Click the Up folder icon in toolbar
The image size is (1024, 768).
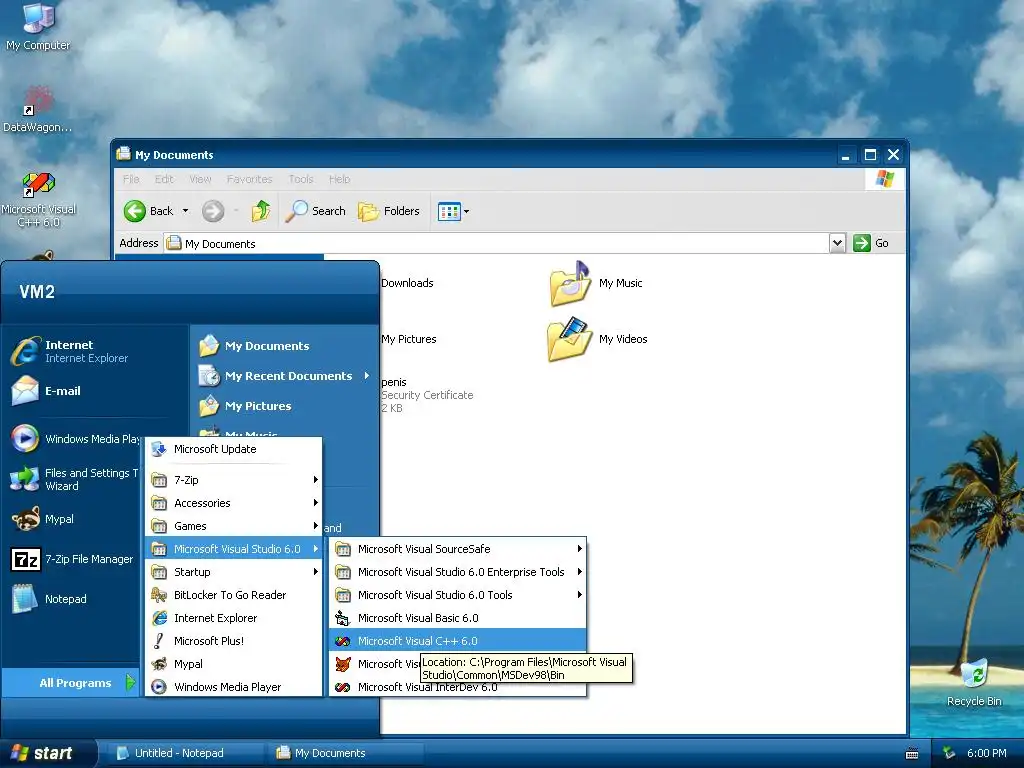pos(261,211)
